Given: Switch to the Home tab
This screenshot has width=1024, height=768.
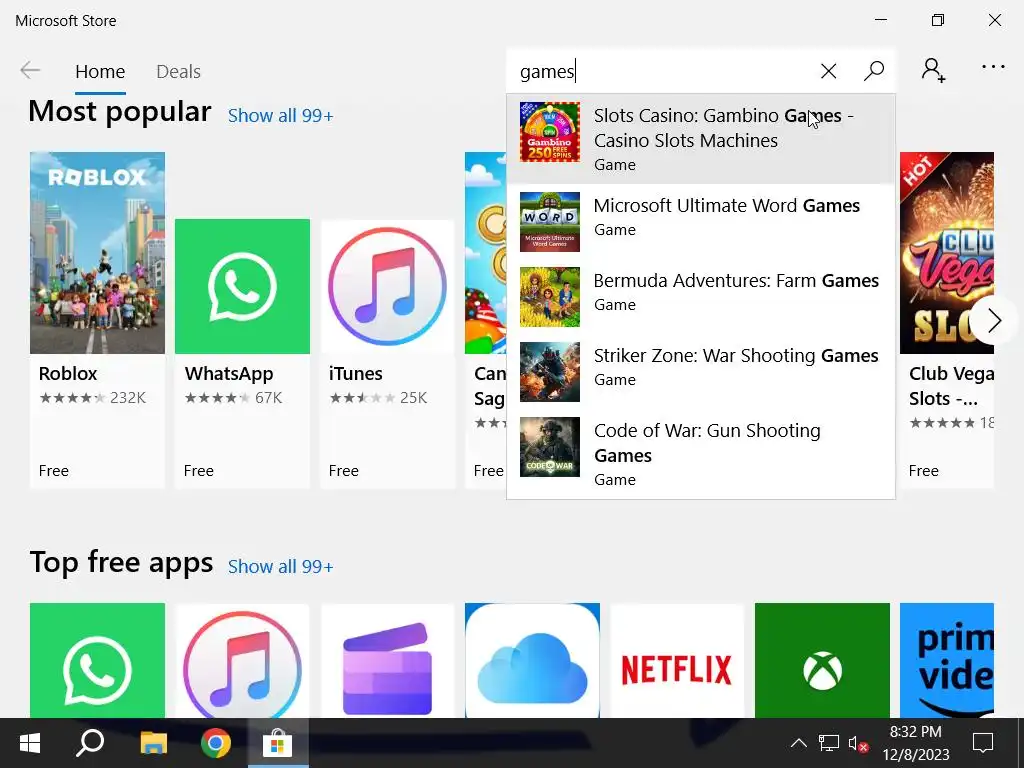Looking at the screenshot, I should click(100, 71).
